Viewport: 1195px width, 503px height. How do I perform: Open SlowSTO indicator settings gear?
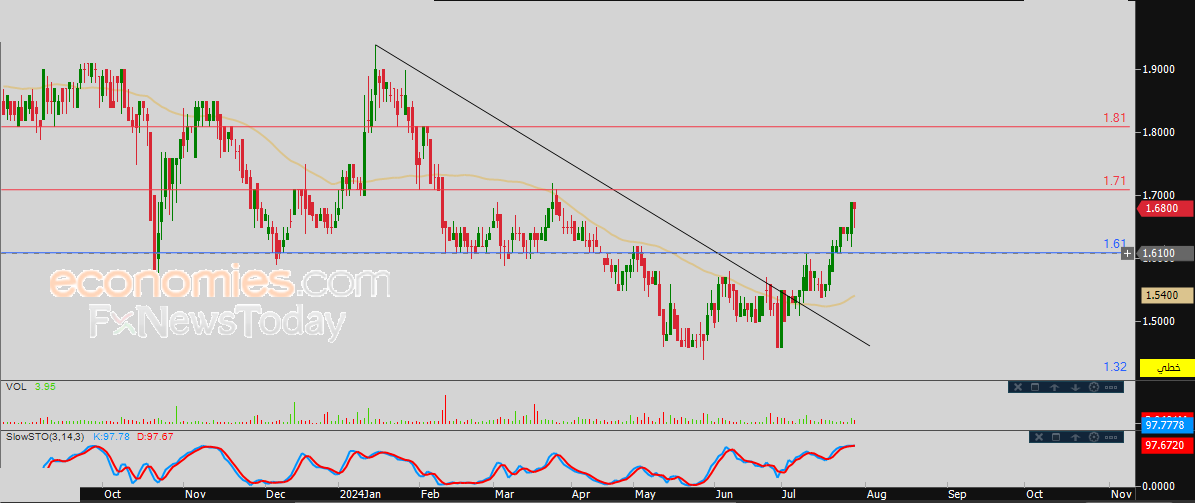[x=1094, y=437]
